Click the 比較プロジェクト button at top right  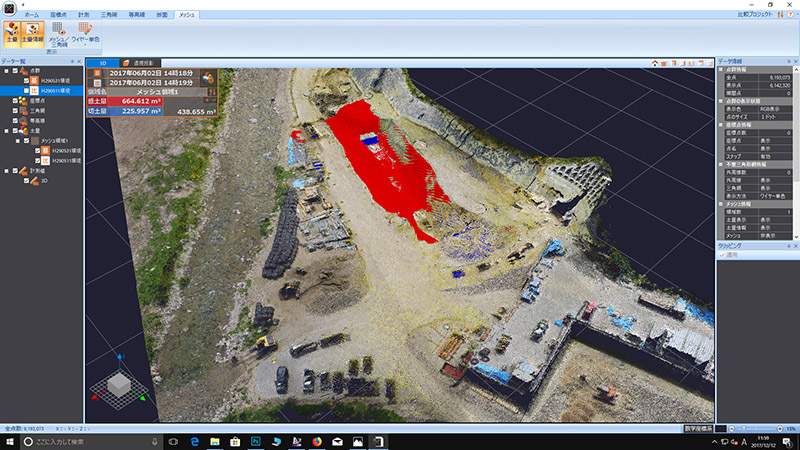(x=755, y=15)
